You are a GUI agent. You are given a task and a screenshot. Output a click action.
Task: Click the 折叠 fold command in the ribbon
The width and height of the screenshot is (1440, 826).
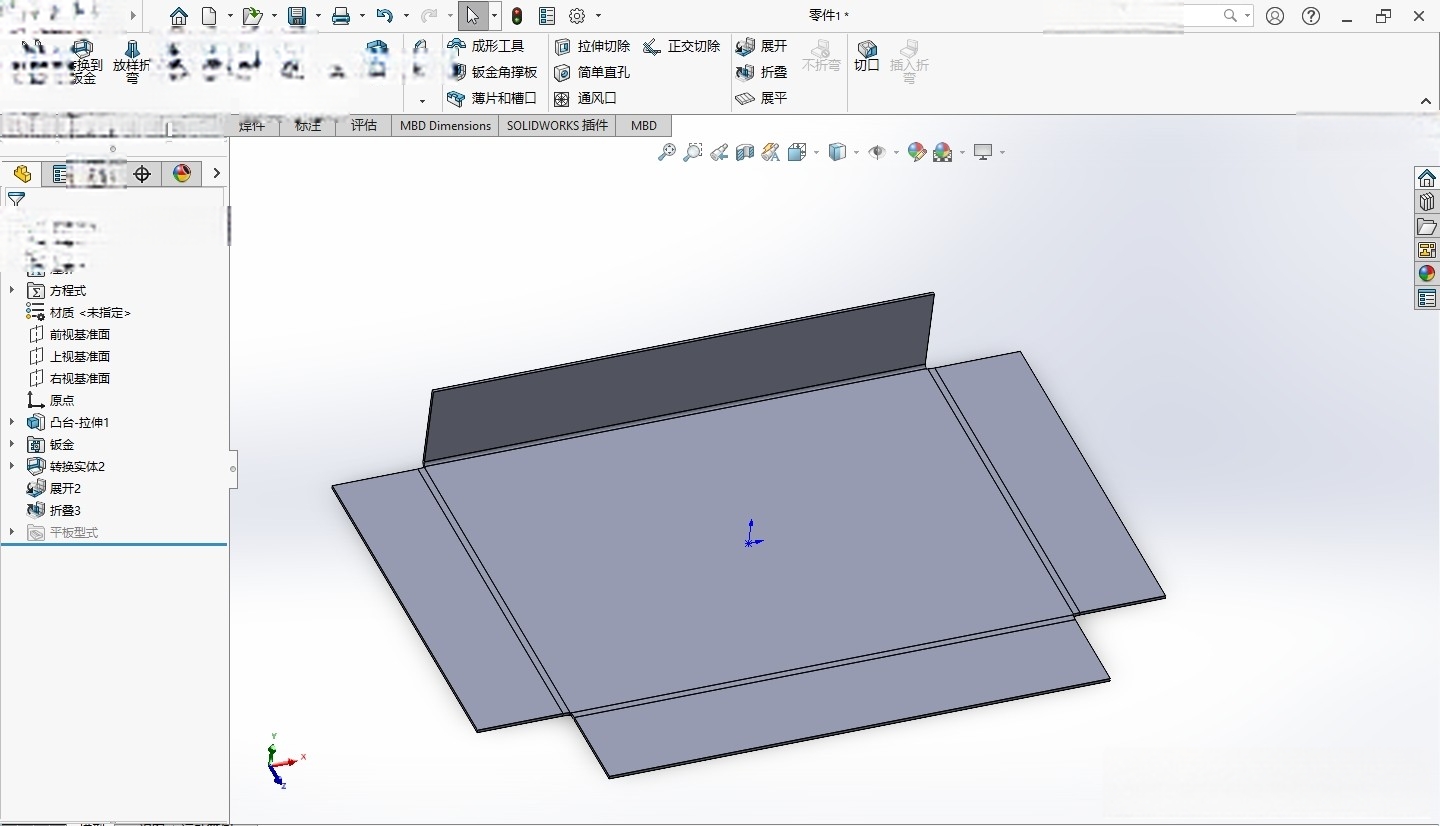coord(762,72)
